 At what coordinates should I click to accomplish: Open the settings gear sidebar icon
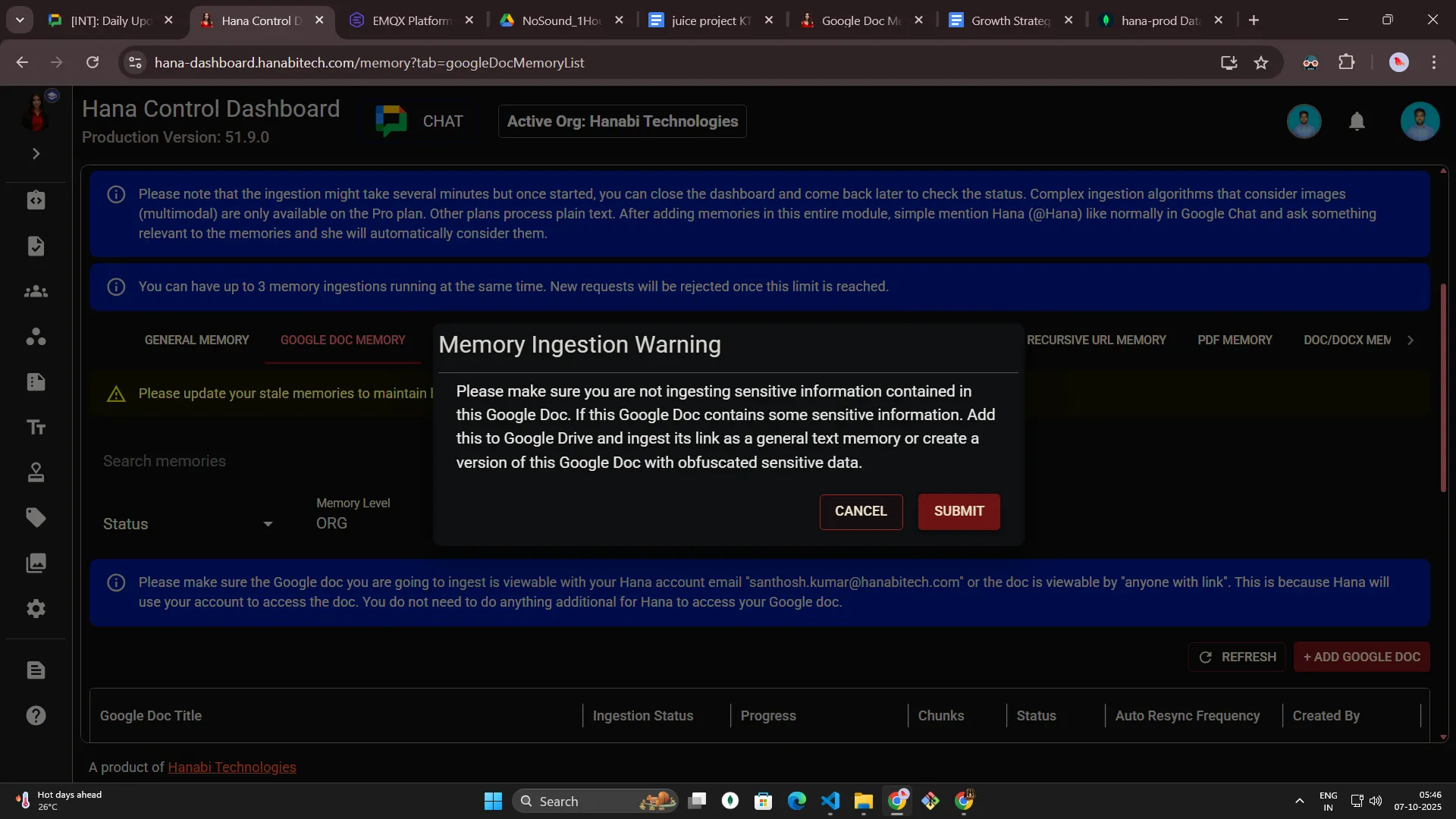[x=36, y=609]
